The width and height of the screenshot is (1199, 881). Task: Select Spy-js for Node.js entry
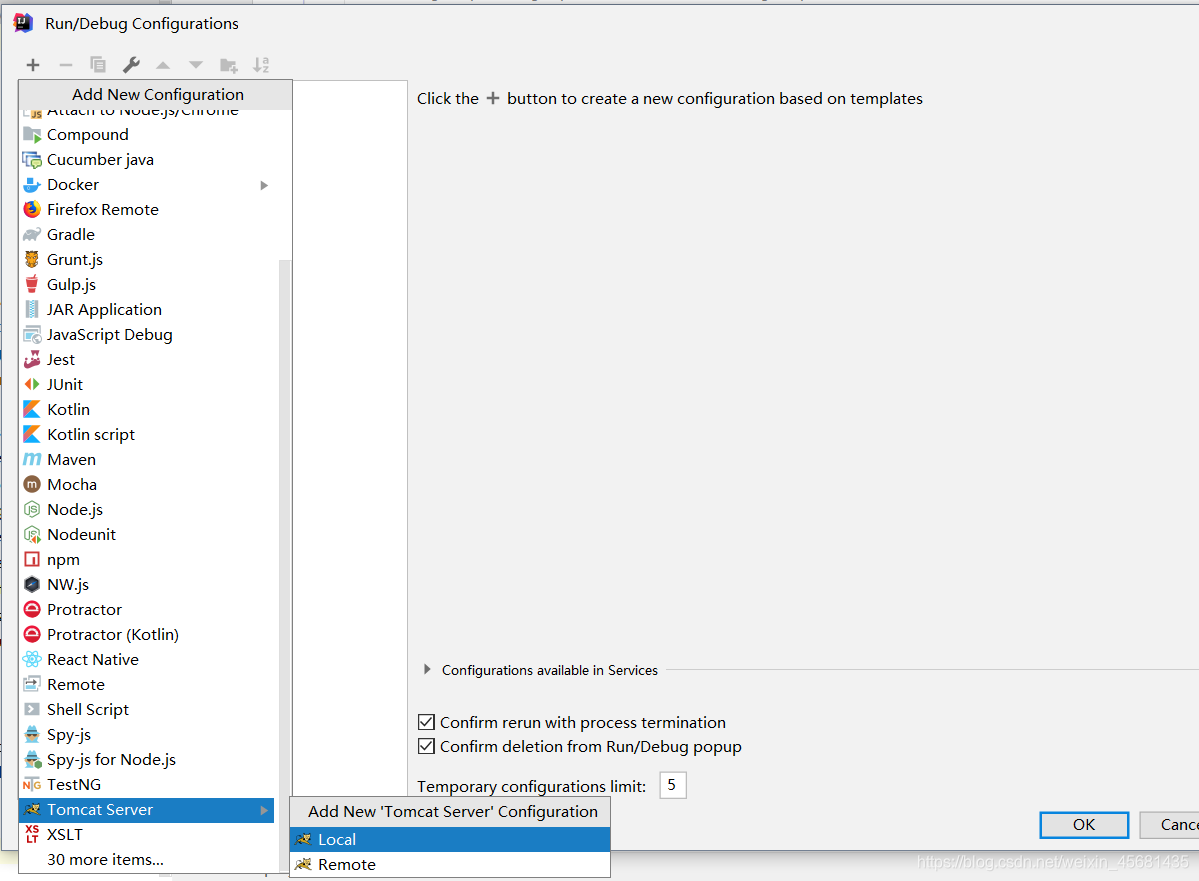(x=147, y=760)
